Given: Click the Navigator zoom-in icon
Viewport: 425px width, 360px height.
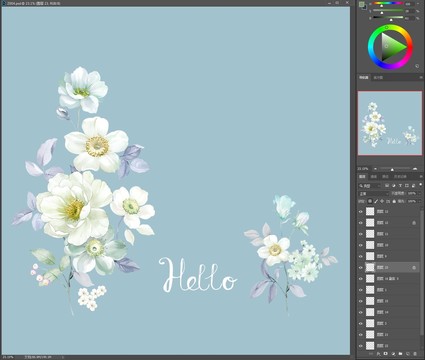Looking at the screenshot, I should point(415,169).
